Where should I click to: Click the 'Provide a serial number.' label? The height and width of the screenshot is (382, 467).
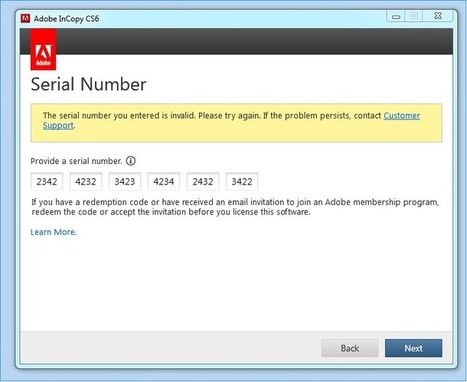[x=77, y=161]
